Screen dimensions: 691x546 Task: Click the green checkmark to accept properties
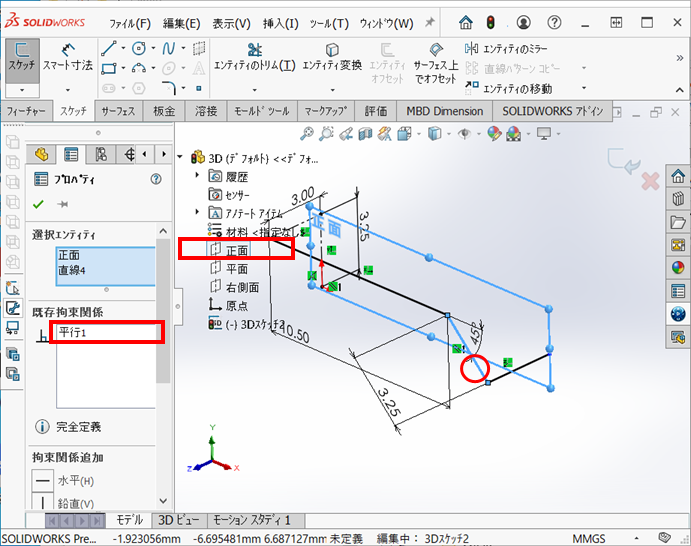38,204
